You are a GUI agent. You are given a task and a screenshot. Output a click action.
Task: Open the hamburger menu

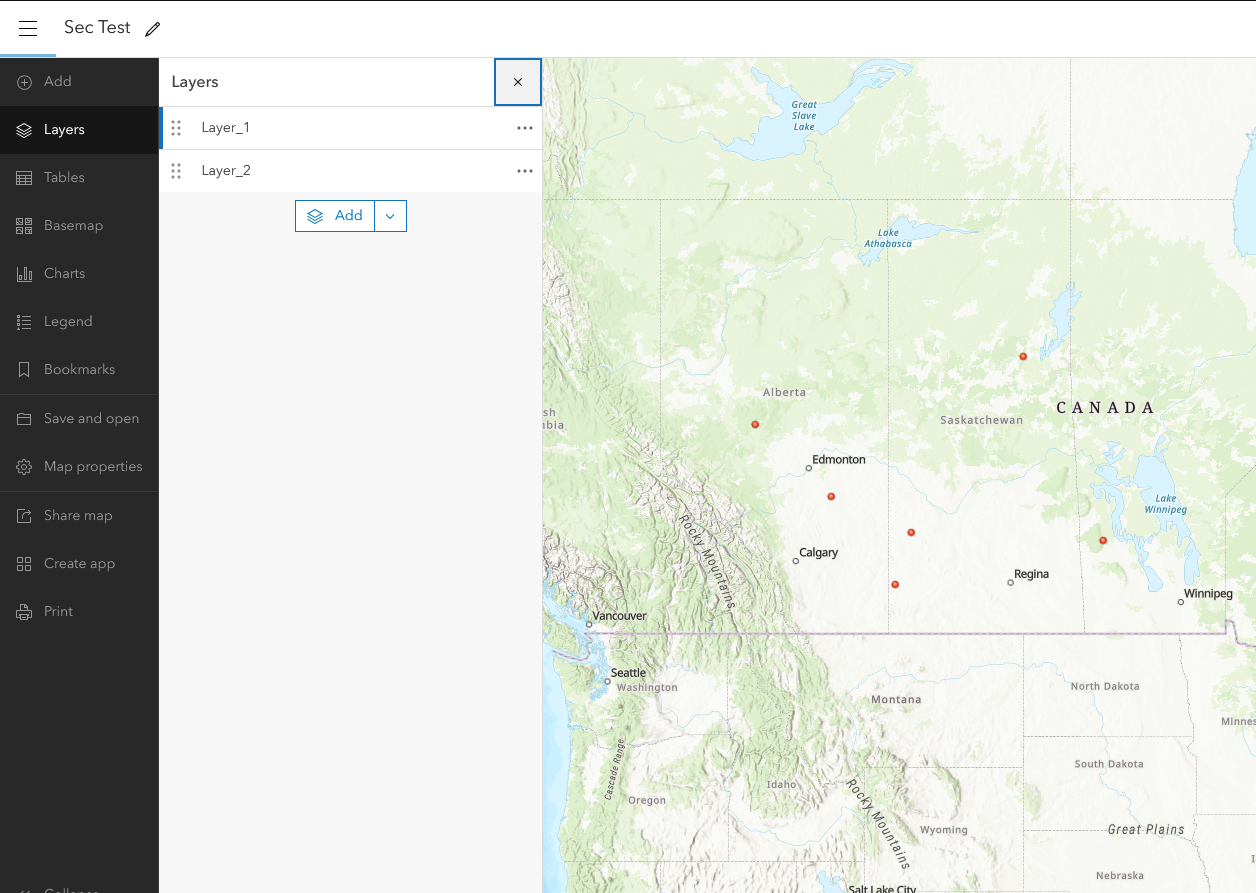click(x=28, y=28)
